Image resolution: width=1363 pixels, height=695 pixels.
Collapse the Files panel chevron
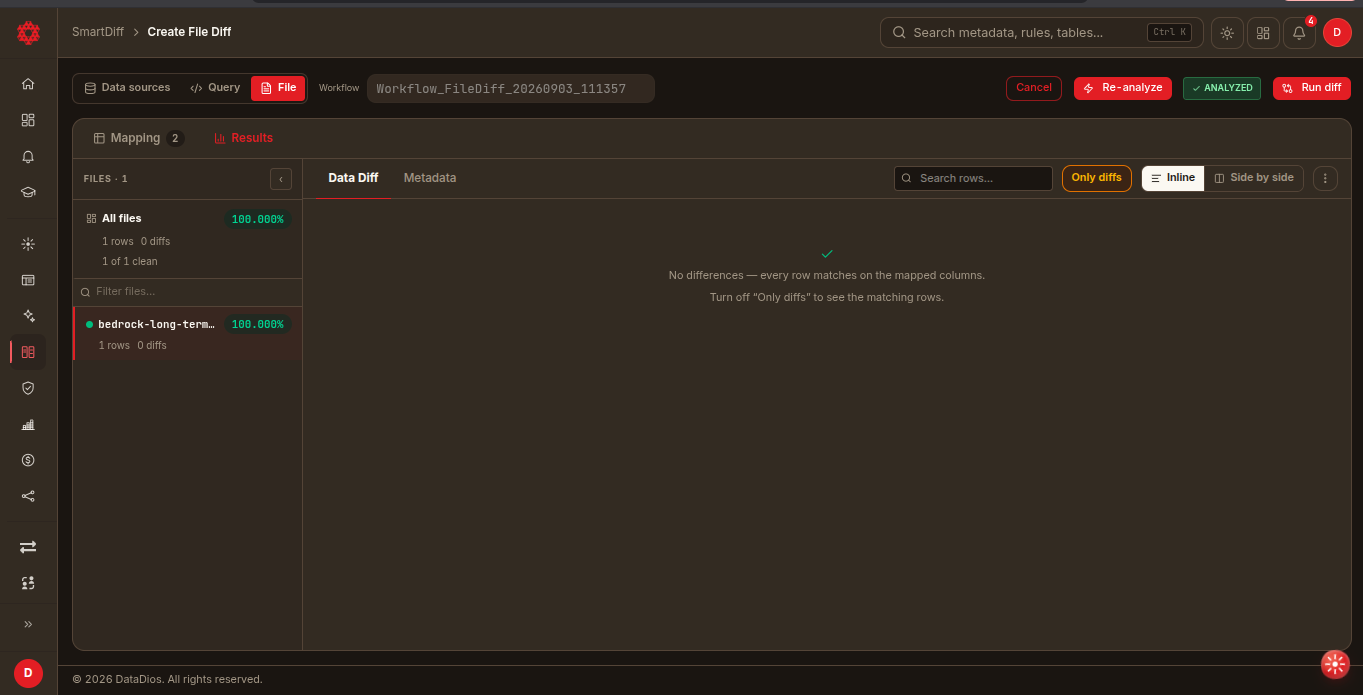tap(281, 179)
